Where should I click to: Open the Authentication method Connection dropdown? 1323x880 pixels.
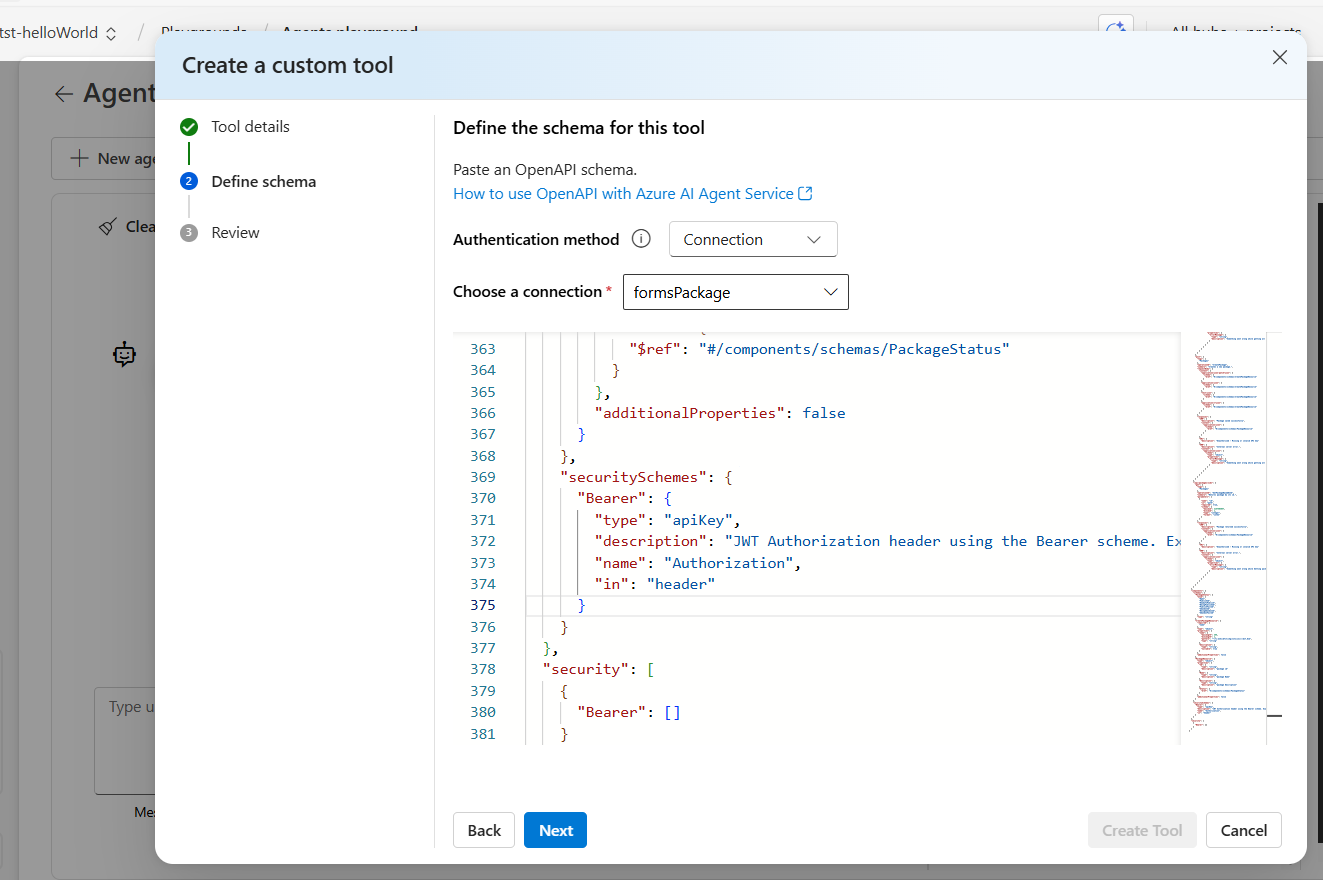coord(753,239)
